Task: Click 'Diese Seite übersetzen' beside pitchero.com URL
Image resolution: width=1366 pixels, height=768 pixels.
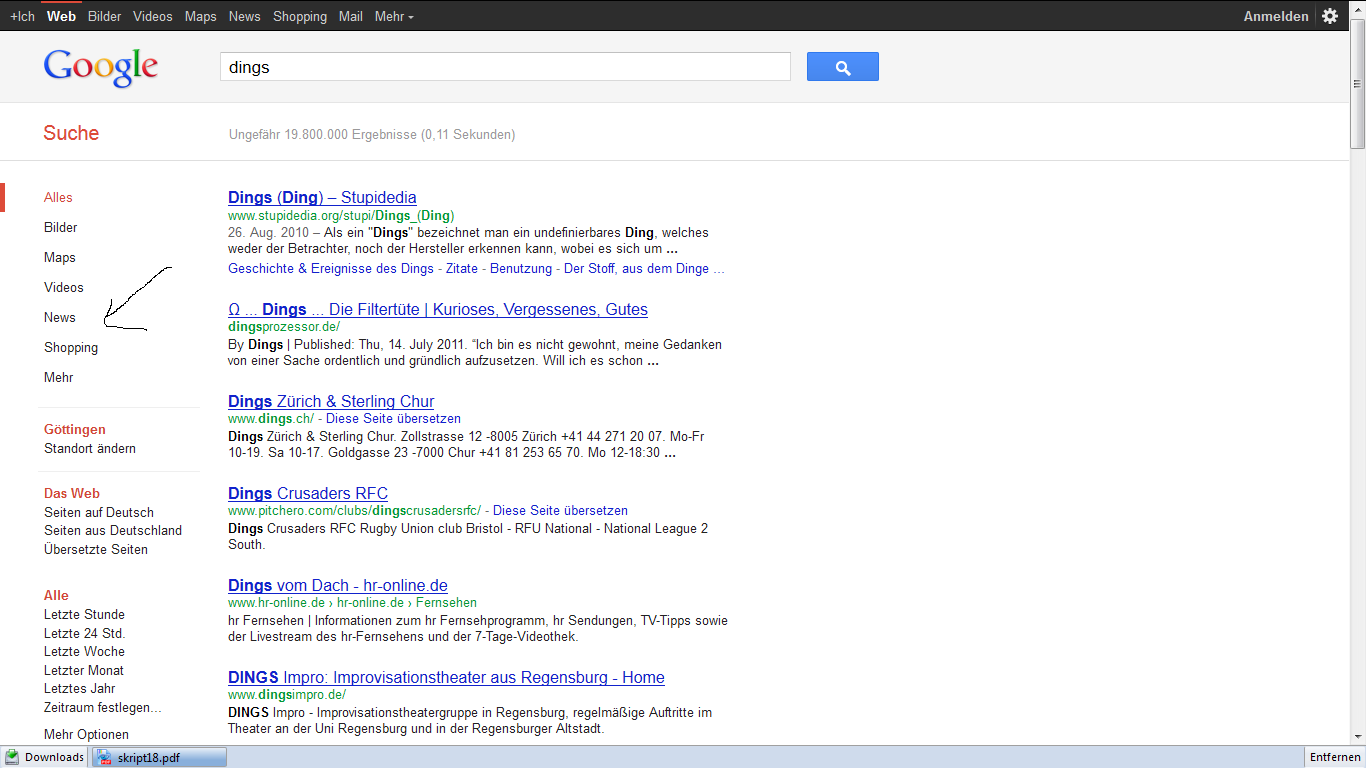Action: (x=560, y=510)
